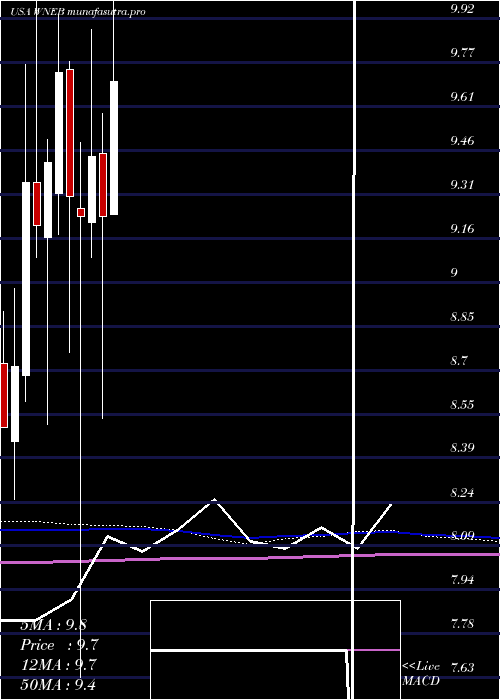Click the 50MA : 9.4 readout
Viewport: 500px width, 700px height.
click(60, 684)
